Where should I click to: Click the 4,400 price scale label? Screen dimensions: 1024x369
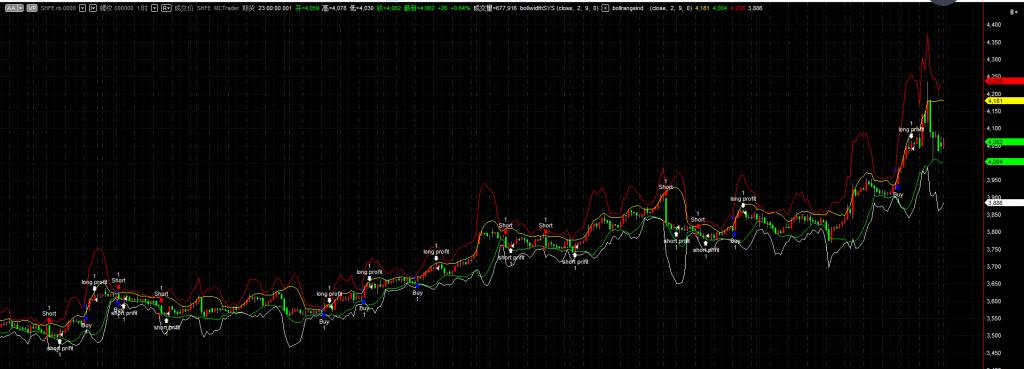click(x=995, y=25)
